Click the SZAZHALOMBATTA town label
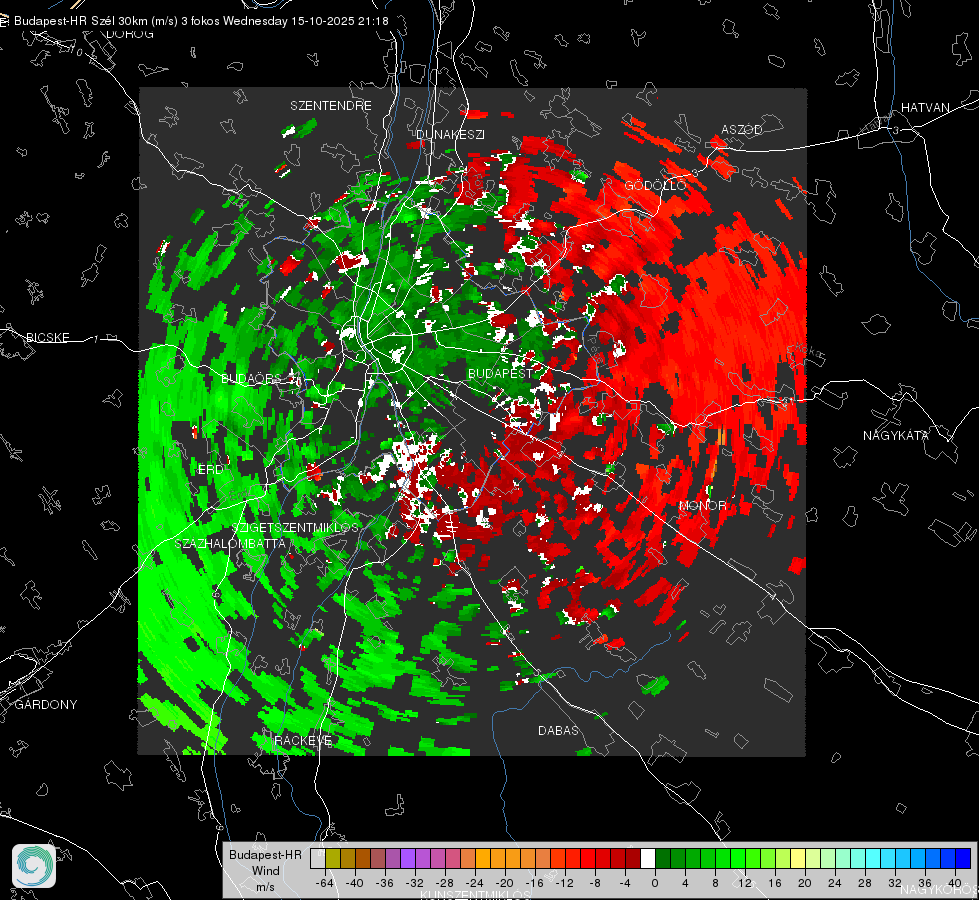The height and width of the screenshot is (900, 979). tap(230, 543)
